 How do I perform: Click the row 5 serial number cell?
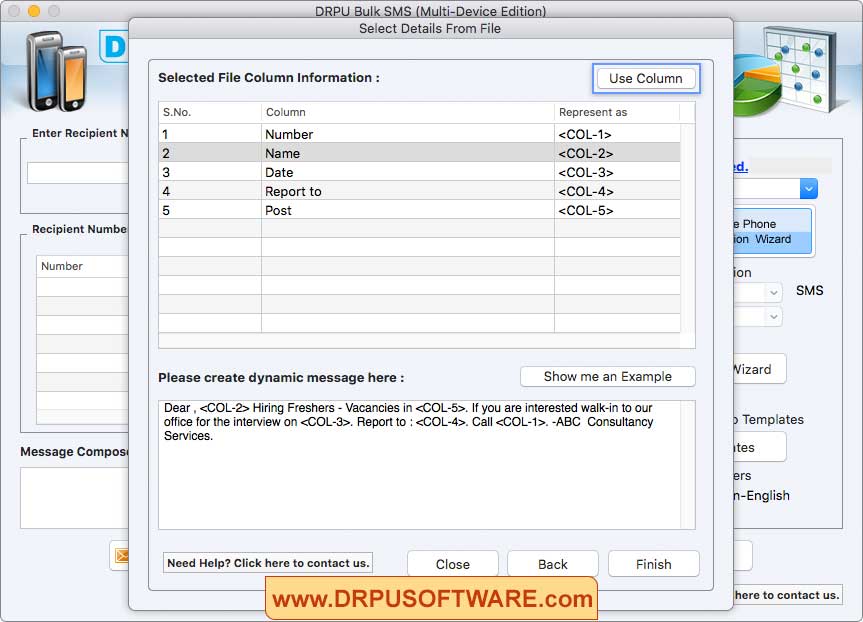[x=210, y=210]
